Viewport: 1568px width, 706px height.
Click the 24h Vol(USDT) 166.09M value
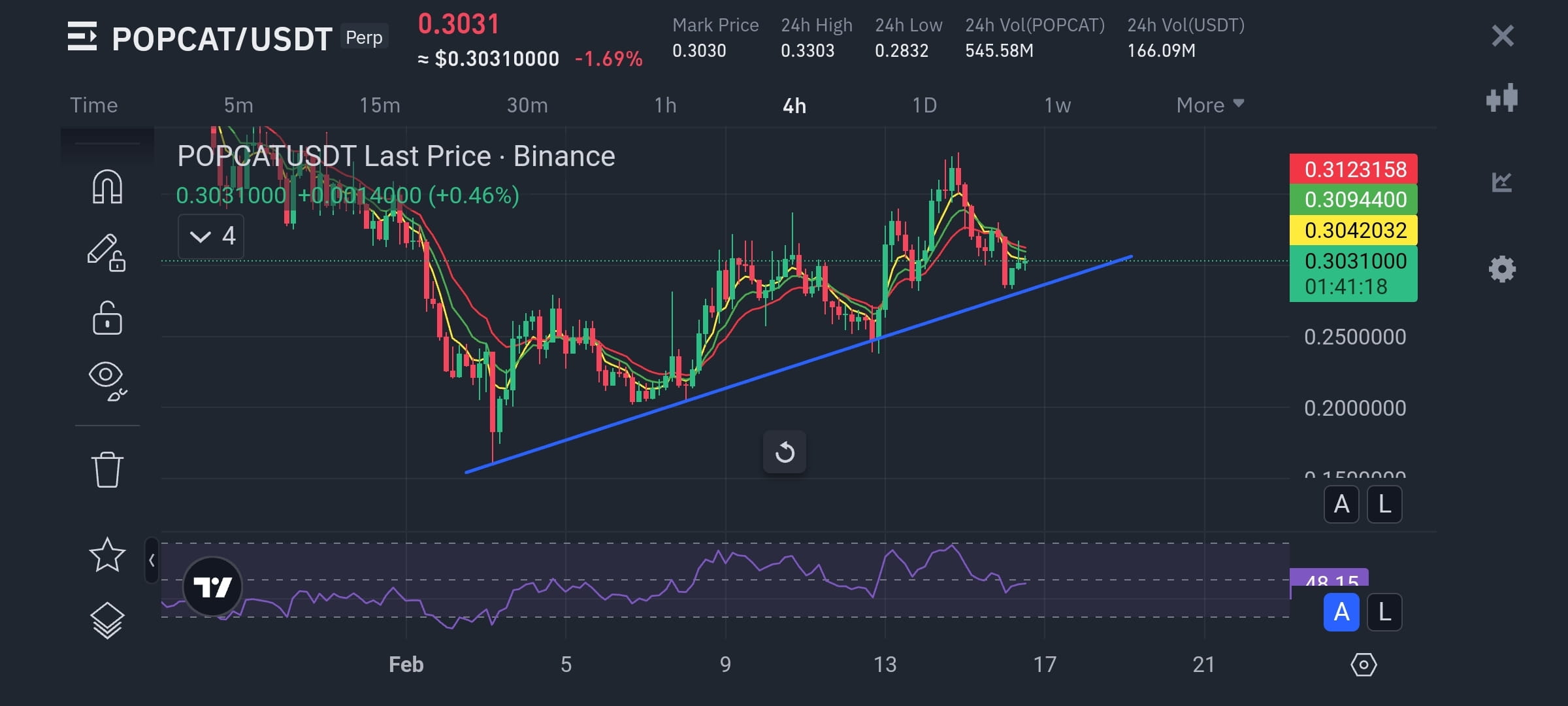1162,50
